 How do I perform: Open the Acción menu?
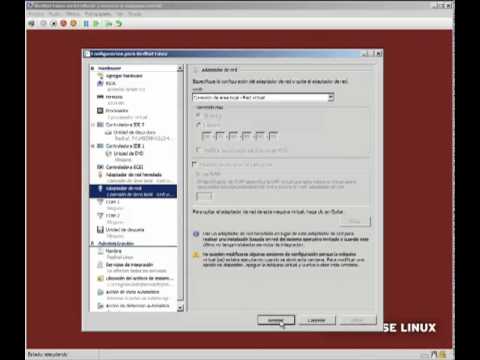click(55, 14)
